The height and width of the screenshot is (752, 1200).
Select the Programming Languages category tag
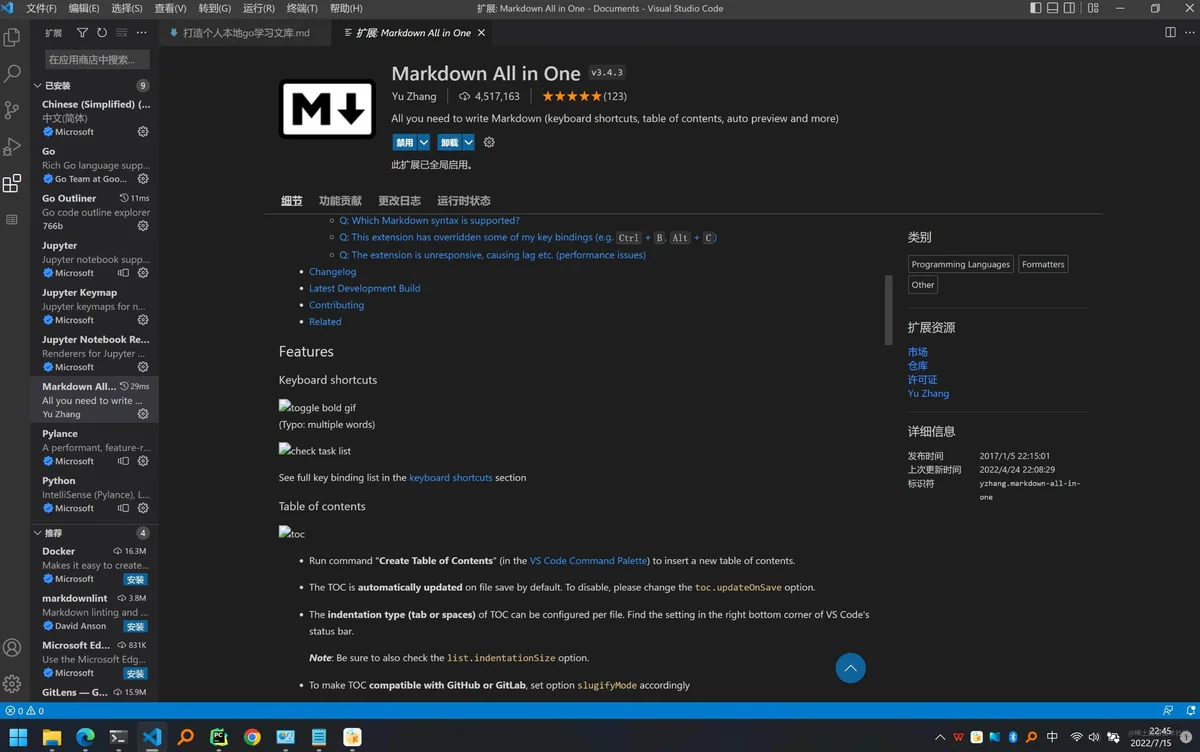coord(961,264)
